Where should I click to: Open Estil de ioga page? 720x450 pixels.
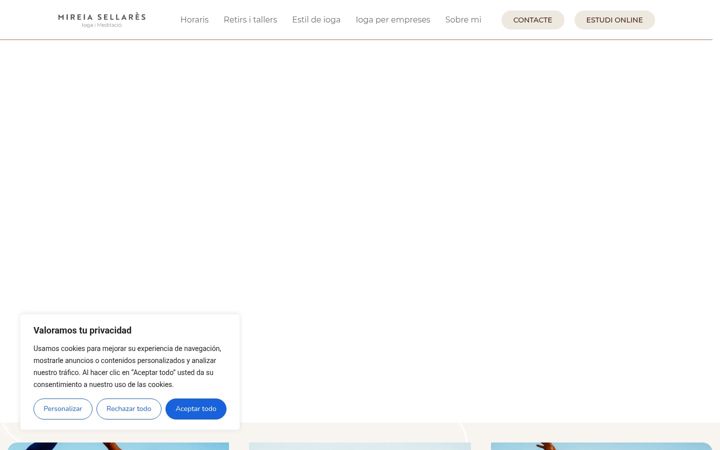[316, 20]
